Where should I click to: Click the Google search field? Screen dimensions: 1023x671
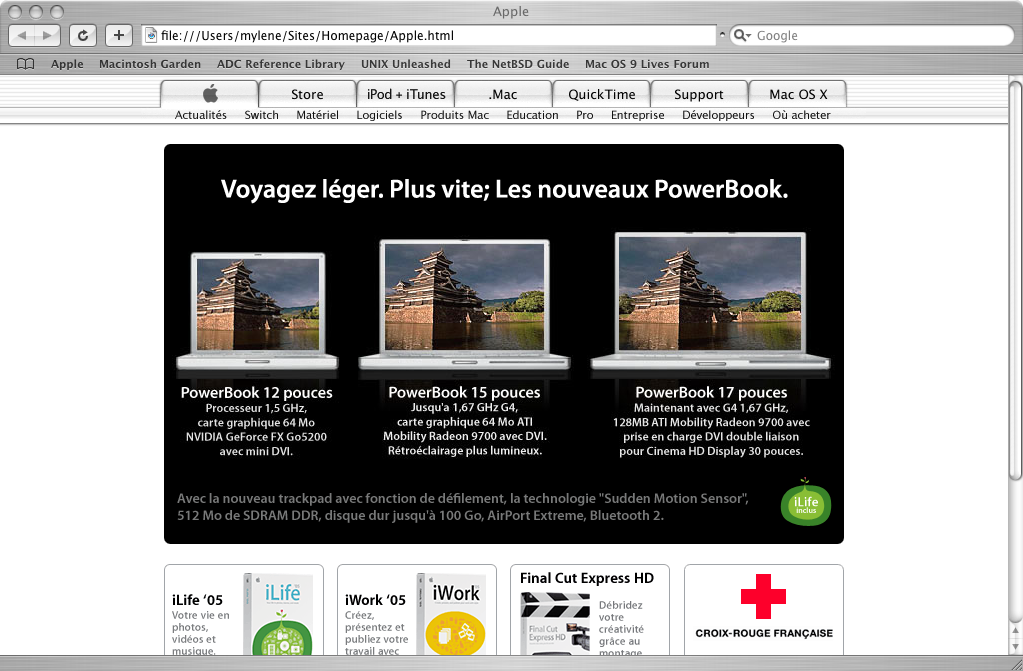point(871,35)
